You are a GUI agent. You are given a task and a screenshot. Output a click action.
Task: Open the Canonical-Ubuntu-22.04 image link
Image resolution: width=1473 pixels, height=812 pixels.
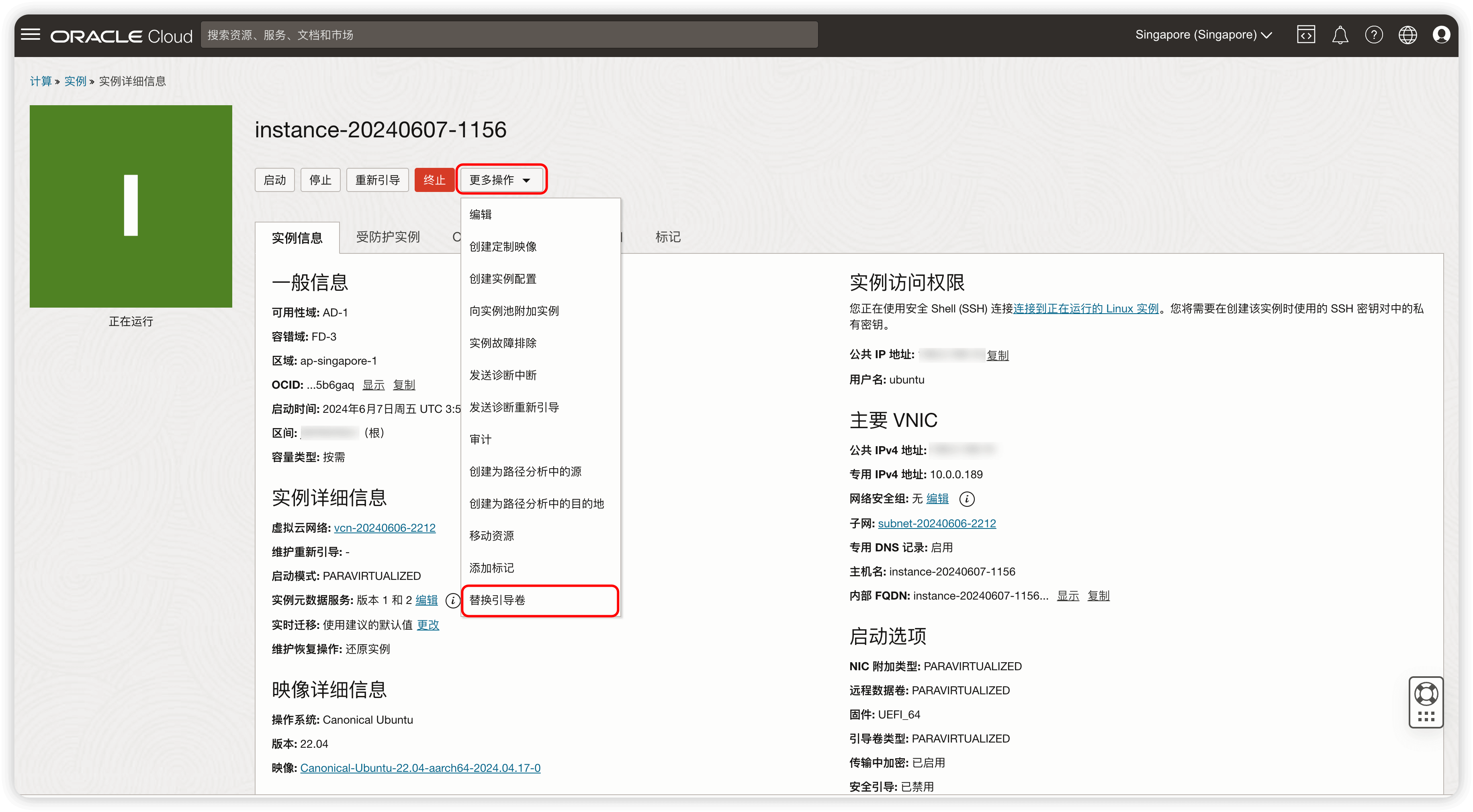[x=420, y=769]
